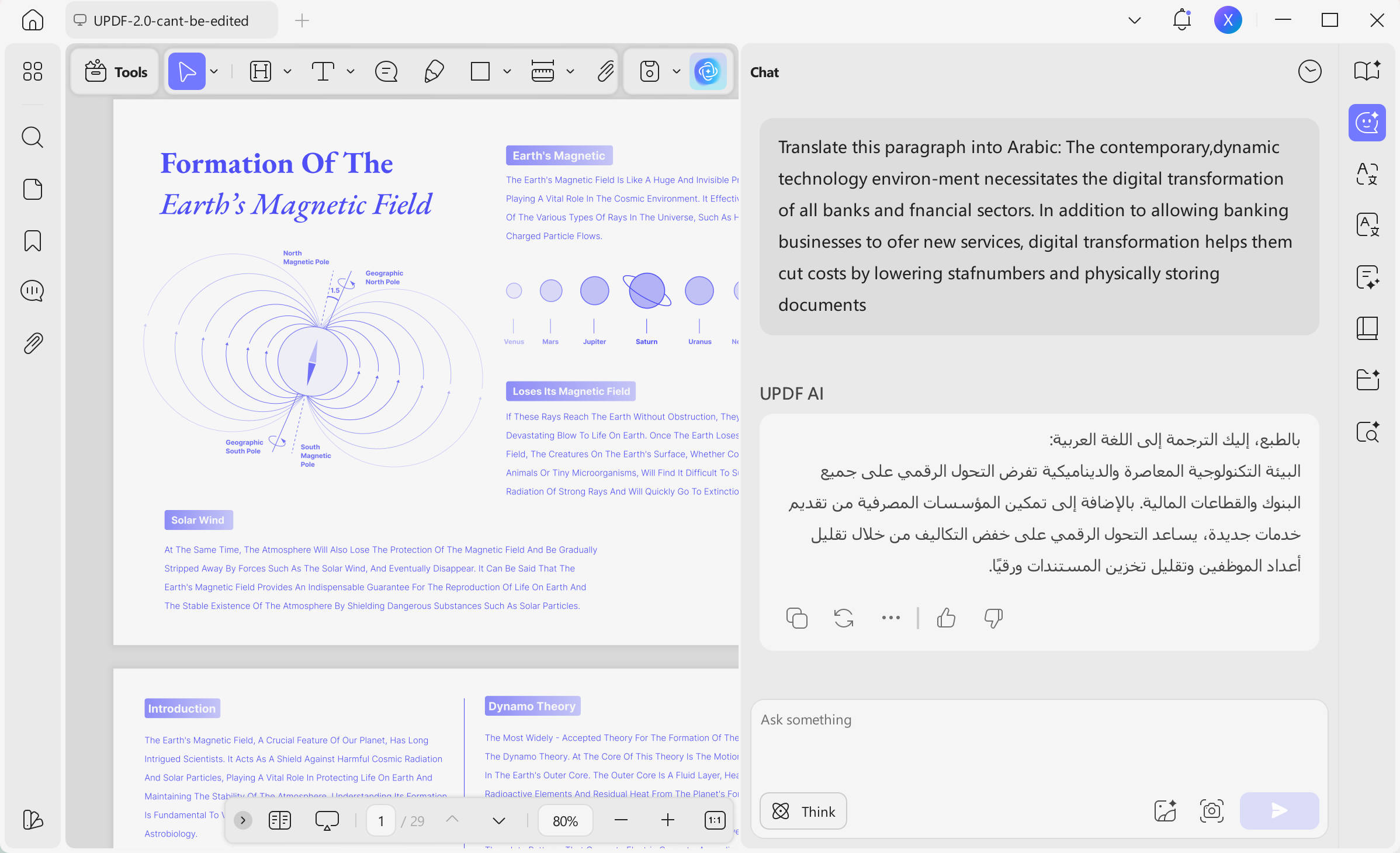Set page to actual size 1:1
The width and height of the screenshot is (1400, 853).
click(x=715, y=820)
